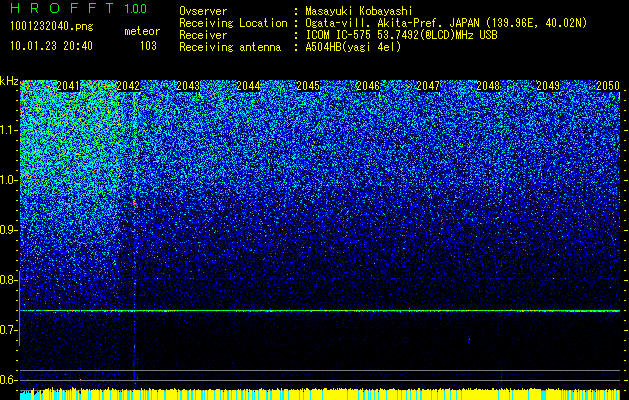Select the observer name Masayuki Kobayashi

tap(359, 12)
